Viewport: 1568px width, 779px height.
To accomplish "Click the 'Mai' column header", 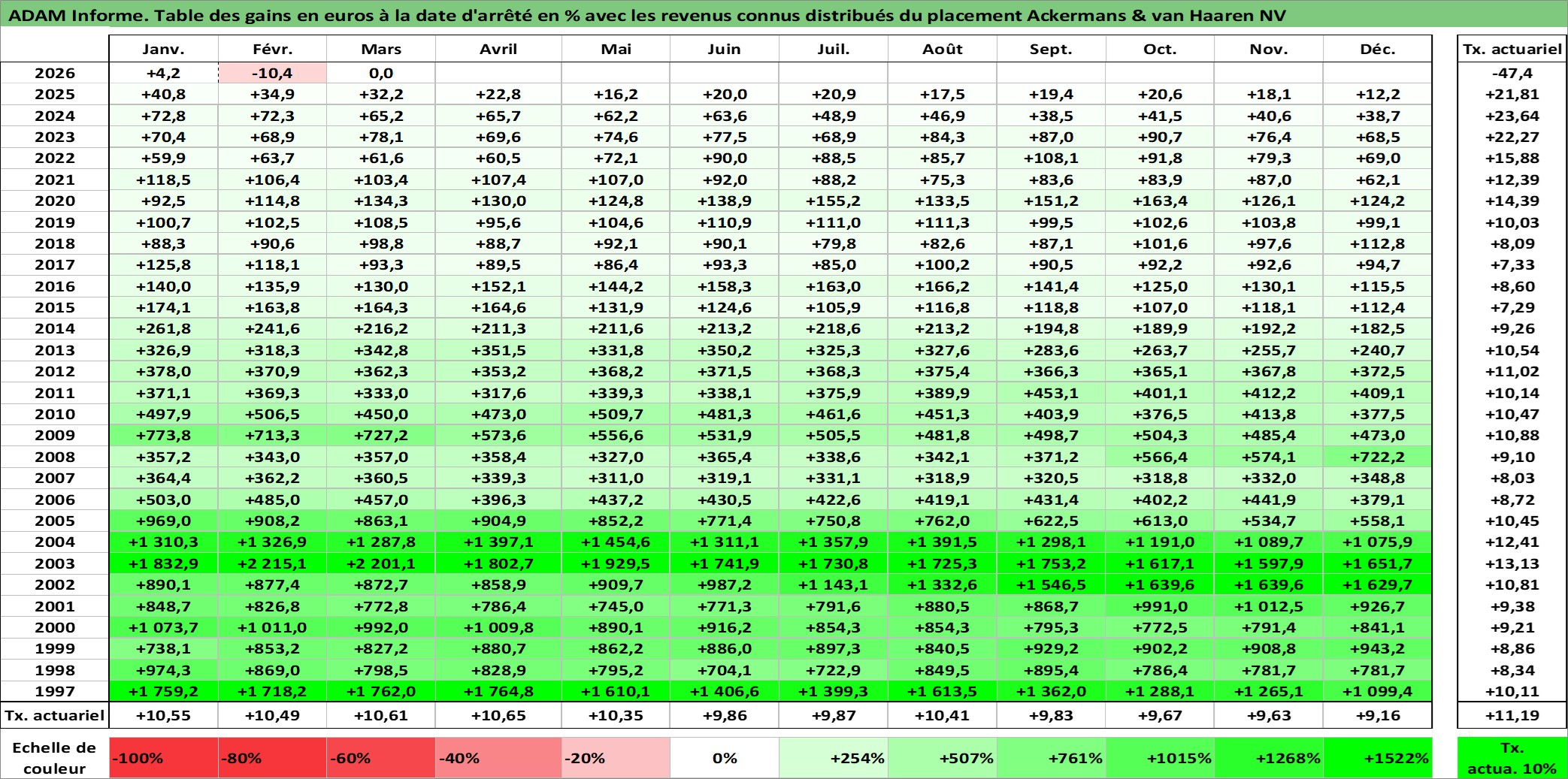I will pos(616,49).
